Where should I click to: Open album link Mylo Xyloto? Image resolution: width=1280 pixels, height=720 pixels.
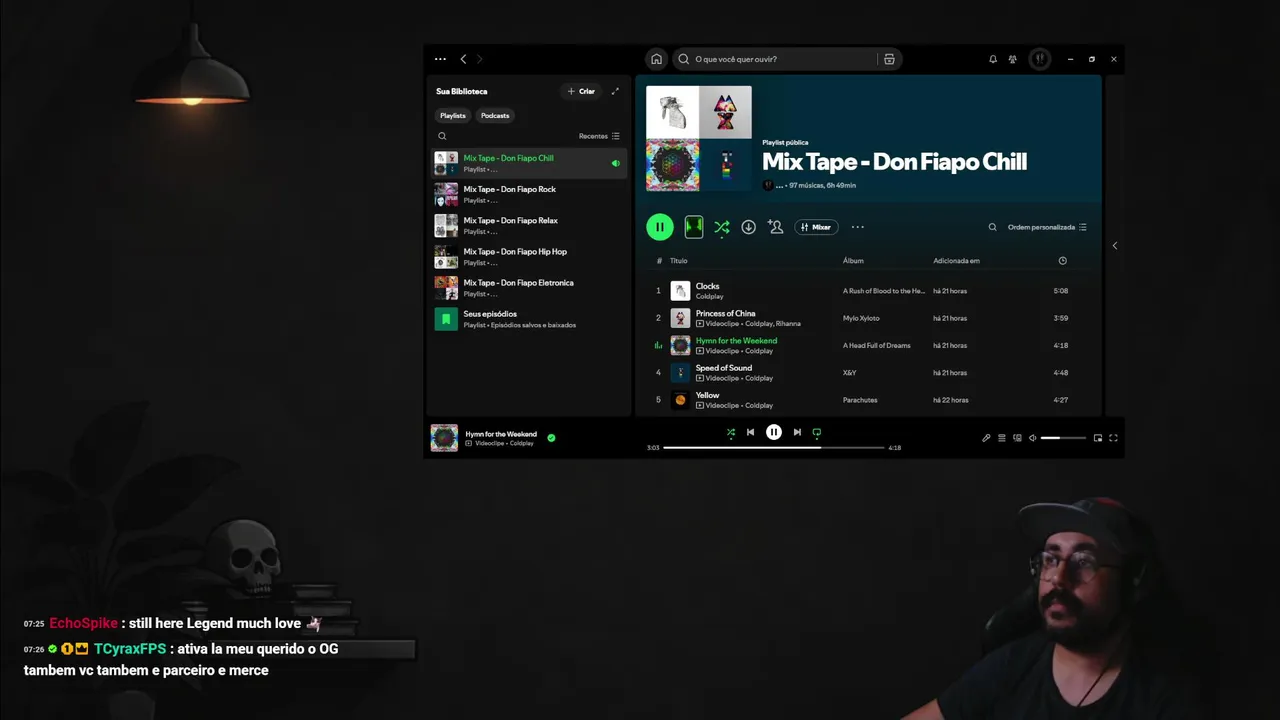click(861, 318)
